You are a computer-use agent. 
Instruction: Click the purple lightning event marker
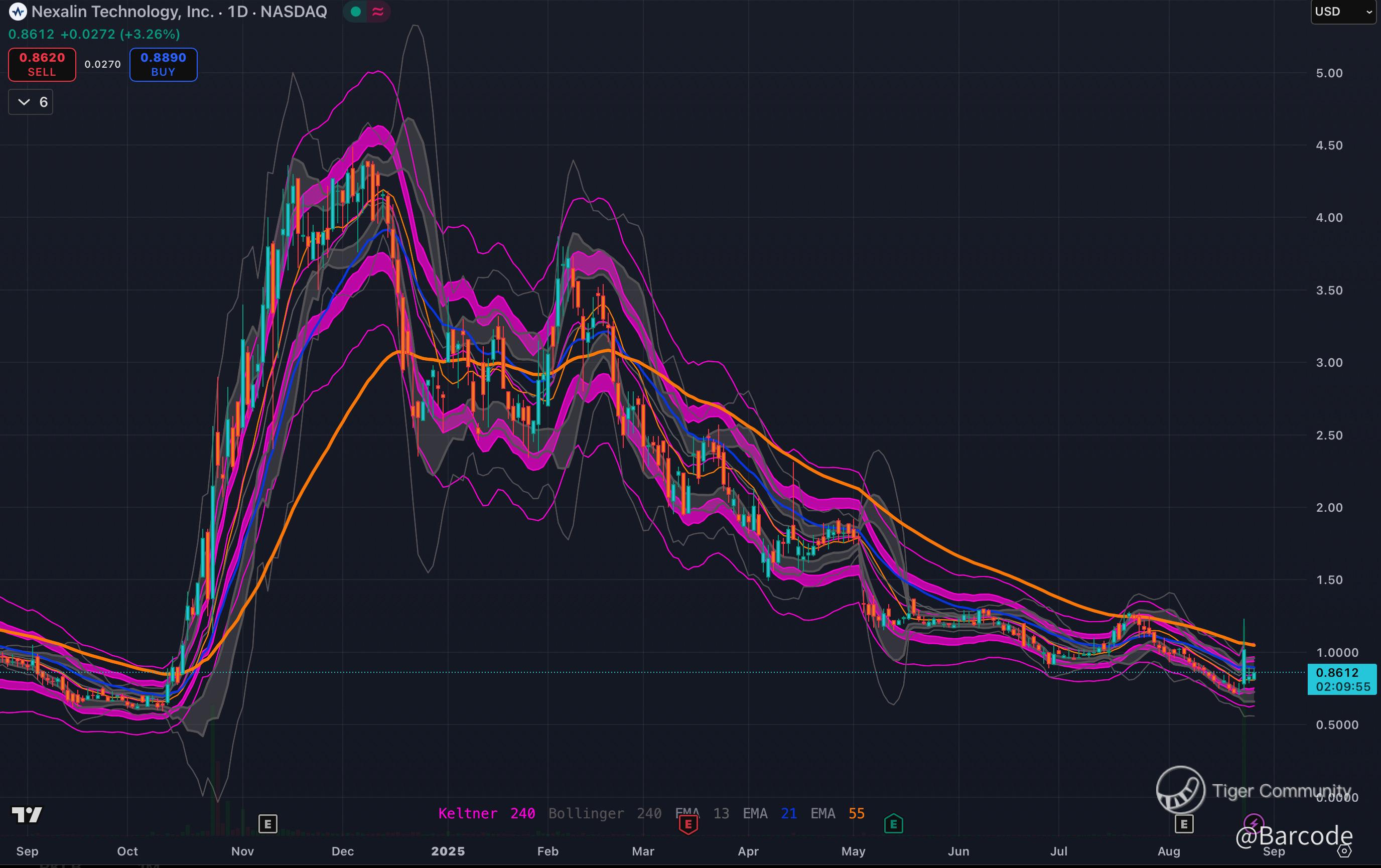pyautogui.click(x=1254, y=822)
